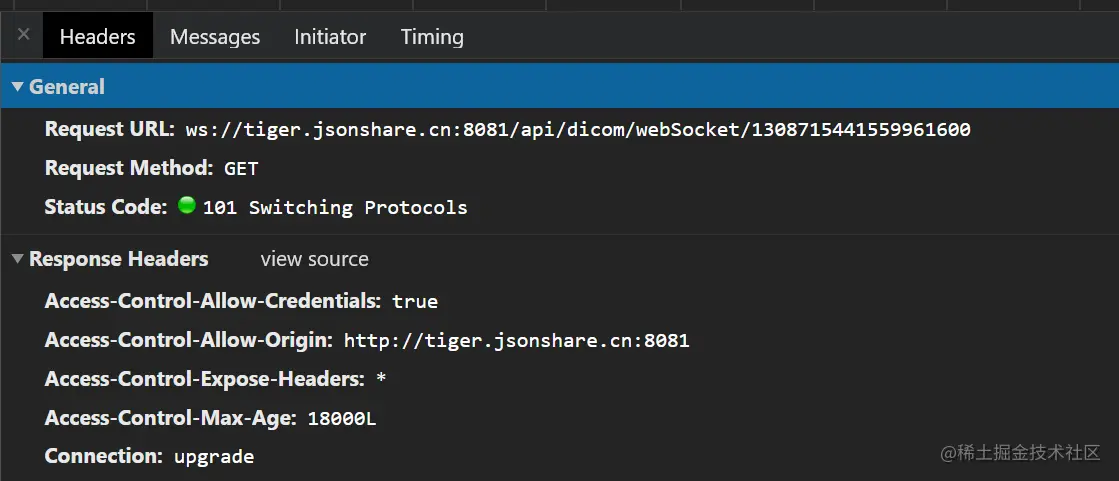Click the Connection upgrade value
The width and height of the screenshot is (1119, 481).
214,457
